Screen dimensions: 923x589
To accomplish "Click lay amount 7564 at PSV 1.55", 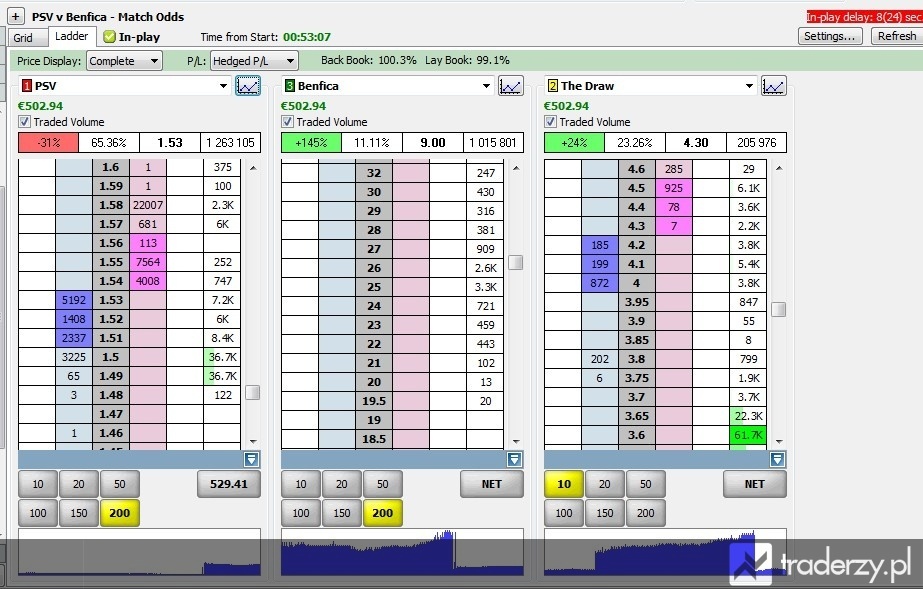I will pyautogui.click(x=148, y=262).
